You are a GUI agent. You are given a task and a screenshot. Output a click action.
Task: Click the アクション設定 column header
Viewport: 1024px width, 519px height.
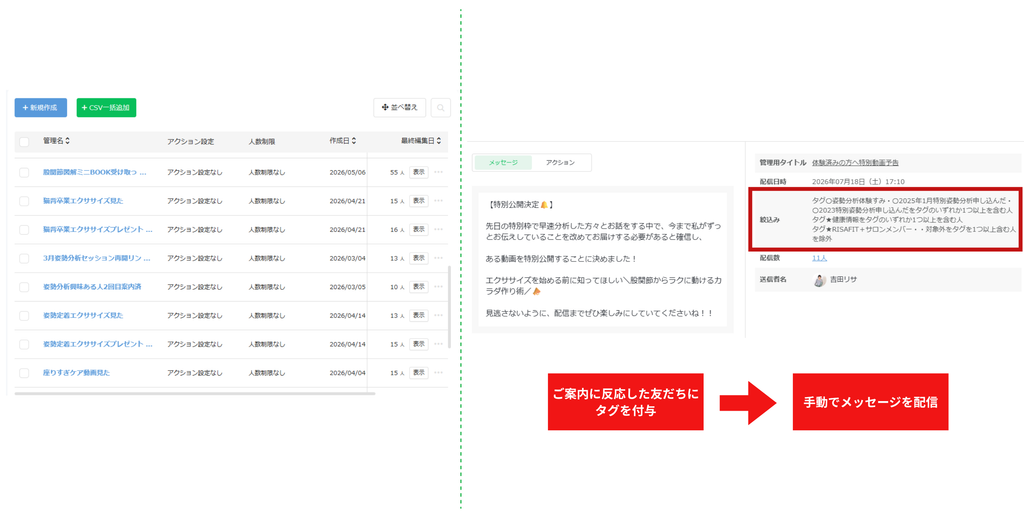pyautogui.click(x=190, y=141)
